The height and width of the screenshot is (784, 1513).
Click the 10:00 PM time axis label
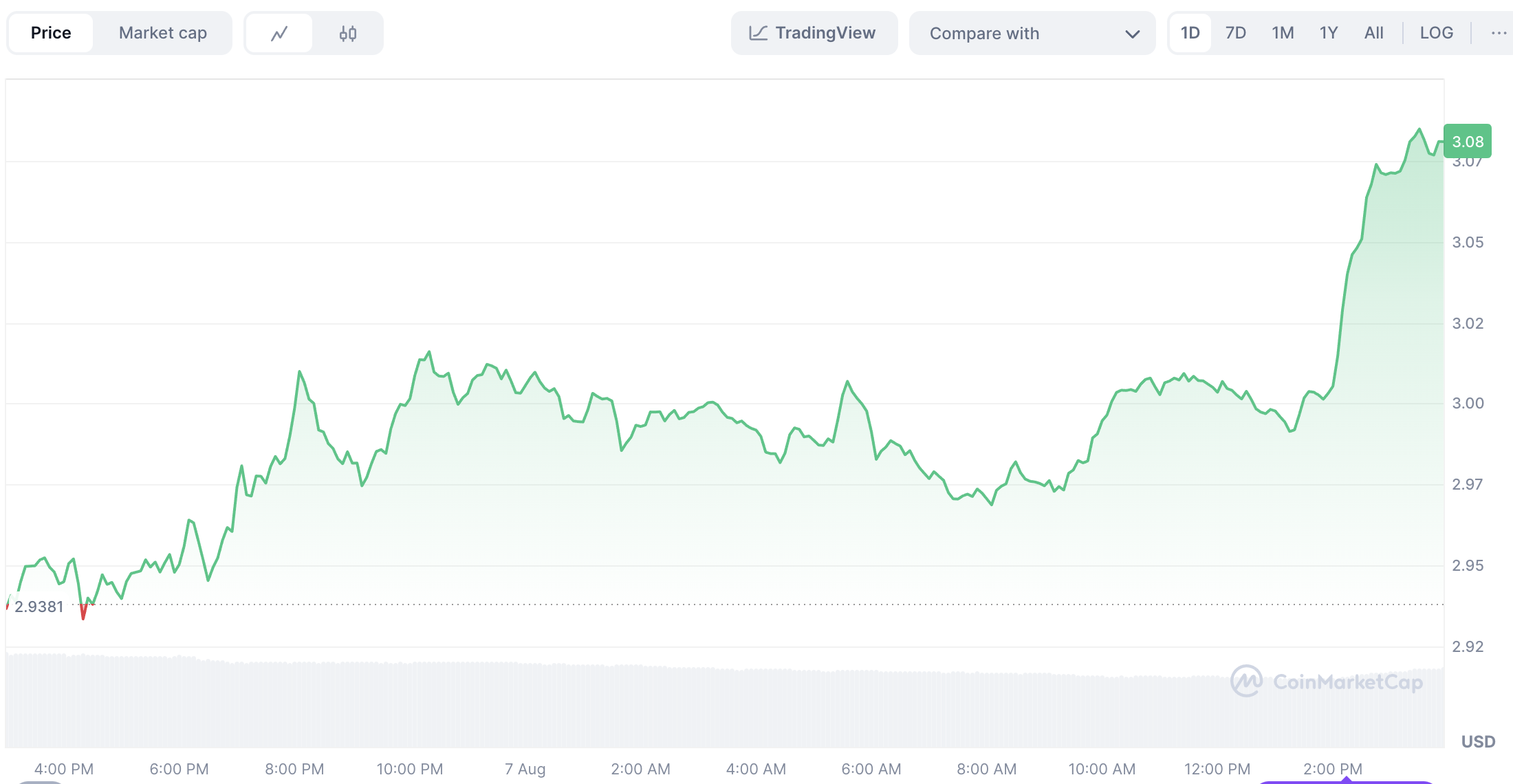(410, 769)
